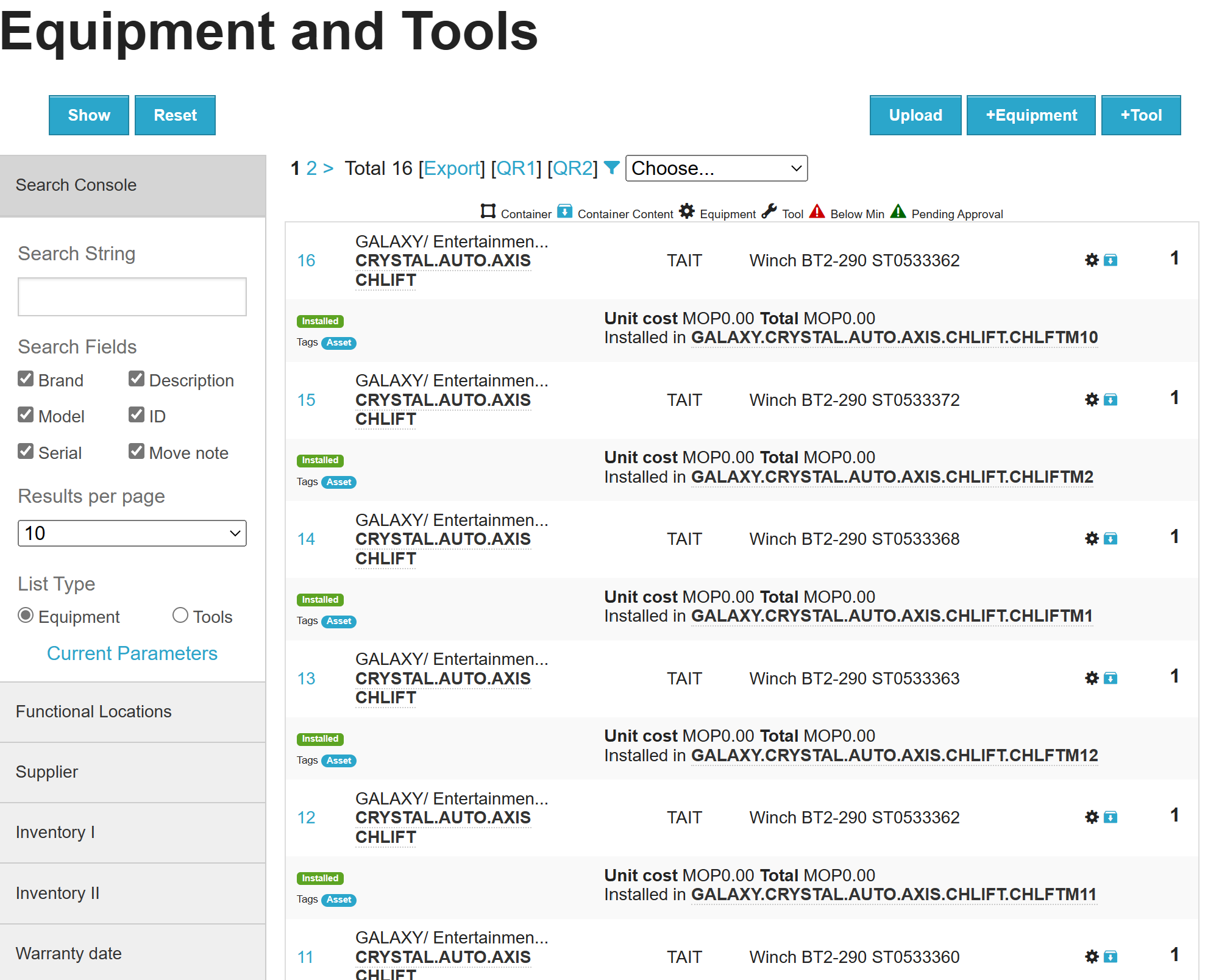Expand the Functional Locations section
This screenshot has width=1219, height=980.
tap(94, 711)
